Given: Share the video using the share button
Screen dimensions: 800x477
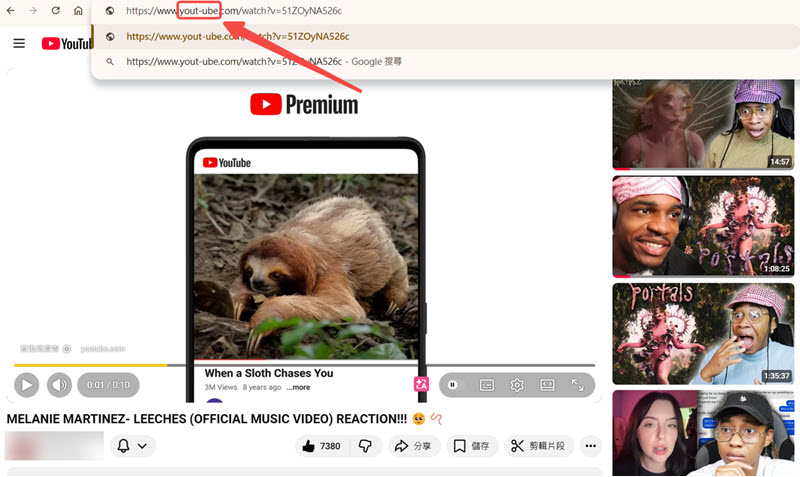Looking at the screenshot, I should pyautogui.click(x=414, y=446).
